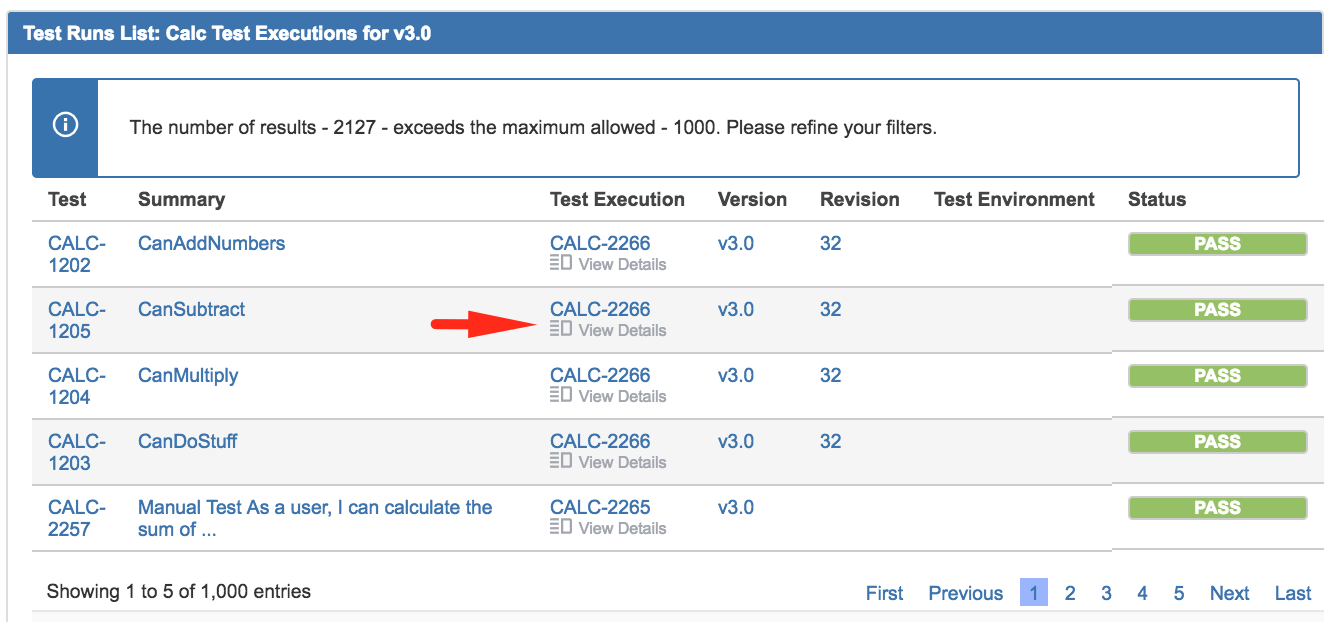Sort by the Status column header

click(1157, 199)
